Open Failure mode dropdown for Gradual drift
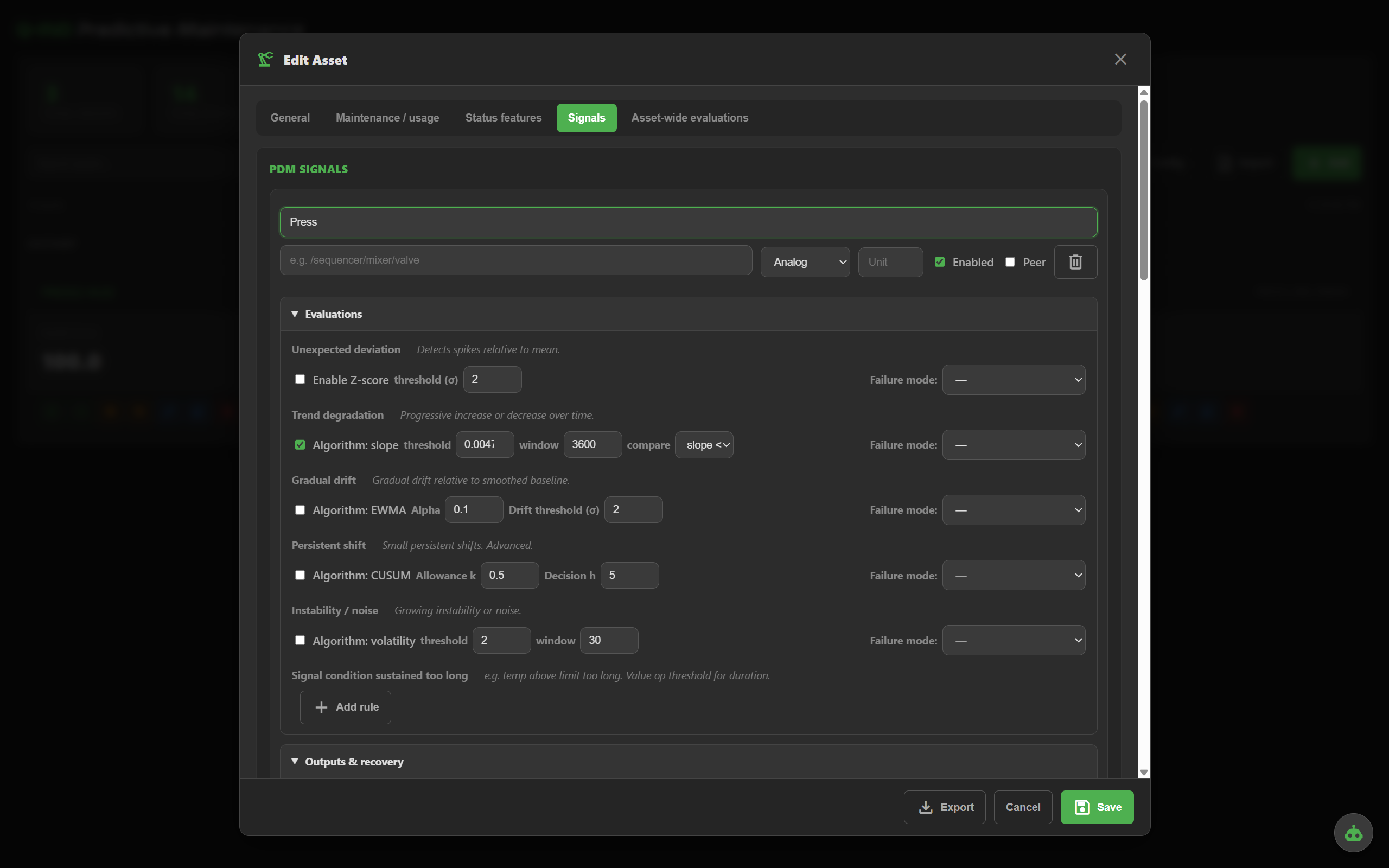The height and width of the screenshot is (868, 1389). (x=1014, y=510)
